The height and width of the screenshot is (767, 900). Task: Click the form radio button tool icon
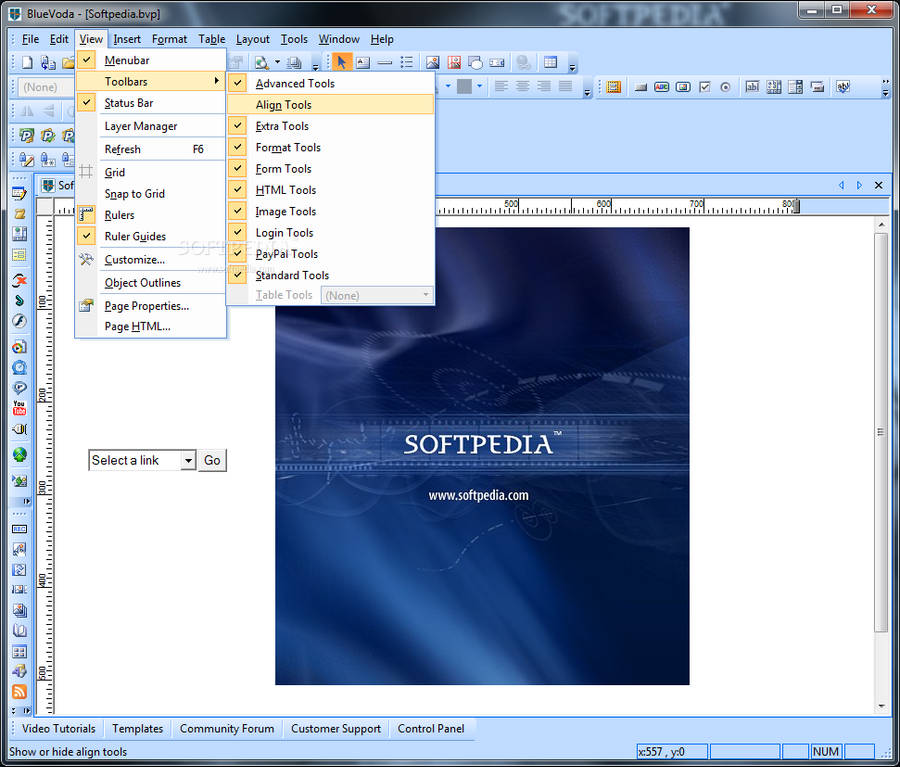(725, 87)
